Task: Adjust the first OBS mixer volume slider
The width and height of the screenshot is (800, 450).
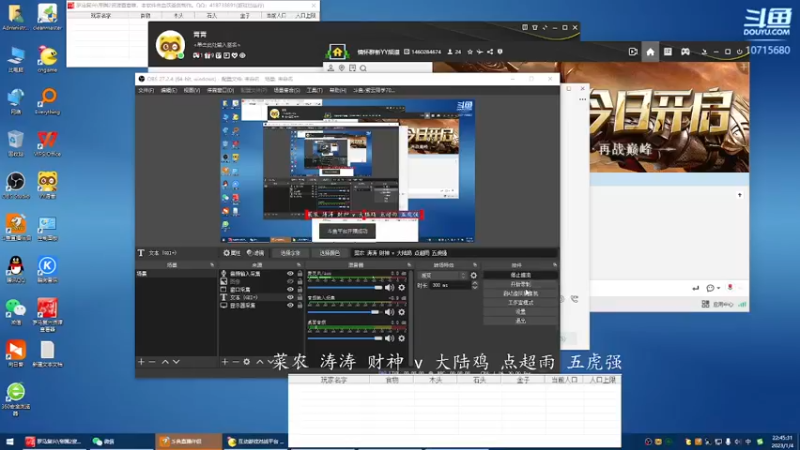Action: click(345, 288)
